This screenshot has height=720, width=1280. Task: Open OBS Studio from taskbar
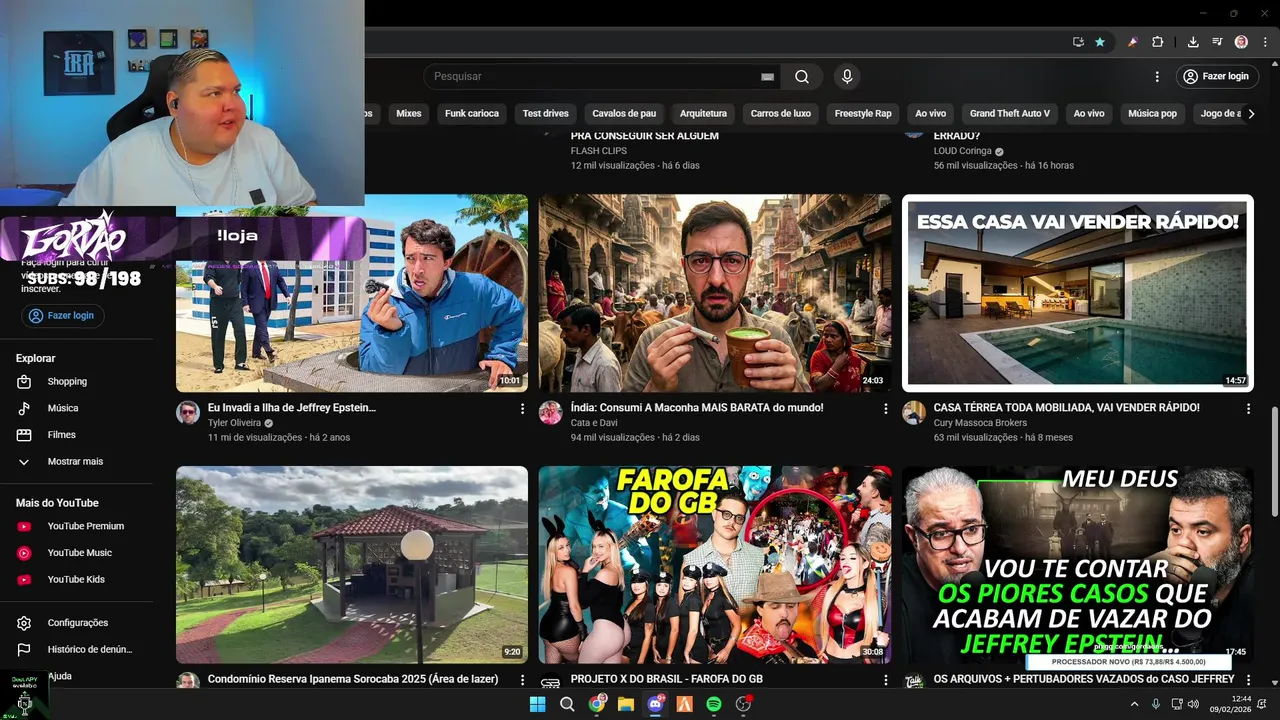click(743, 704)
